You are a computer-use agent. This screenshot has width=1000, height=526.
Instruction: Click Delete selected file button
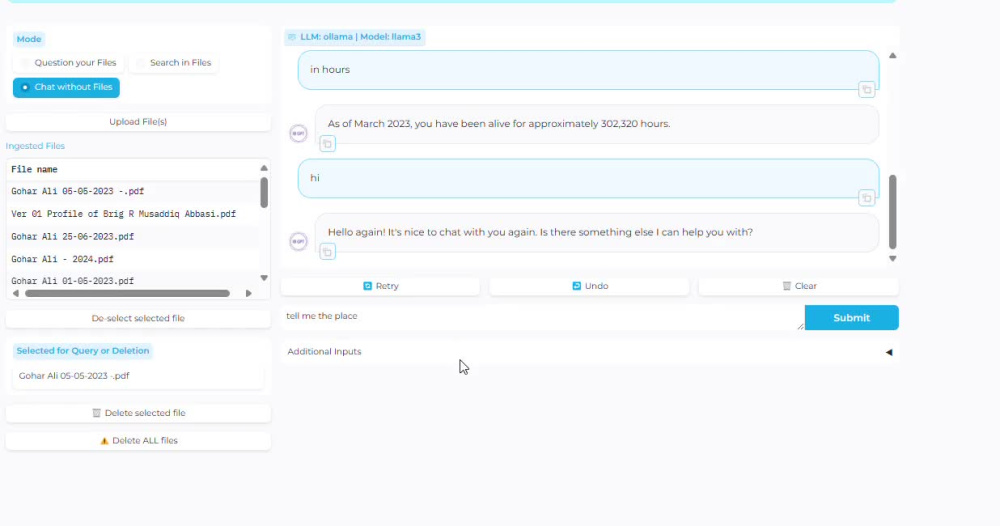138,413
